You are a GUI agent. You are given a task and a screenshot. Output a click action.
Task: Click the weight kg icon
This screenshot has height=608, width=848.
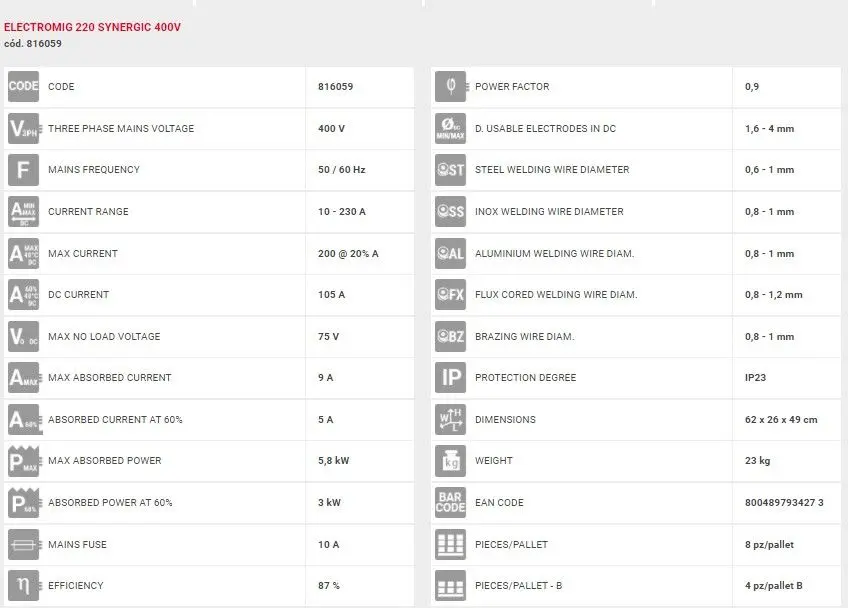click(x=450, y=461)
